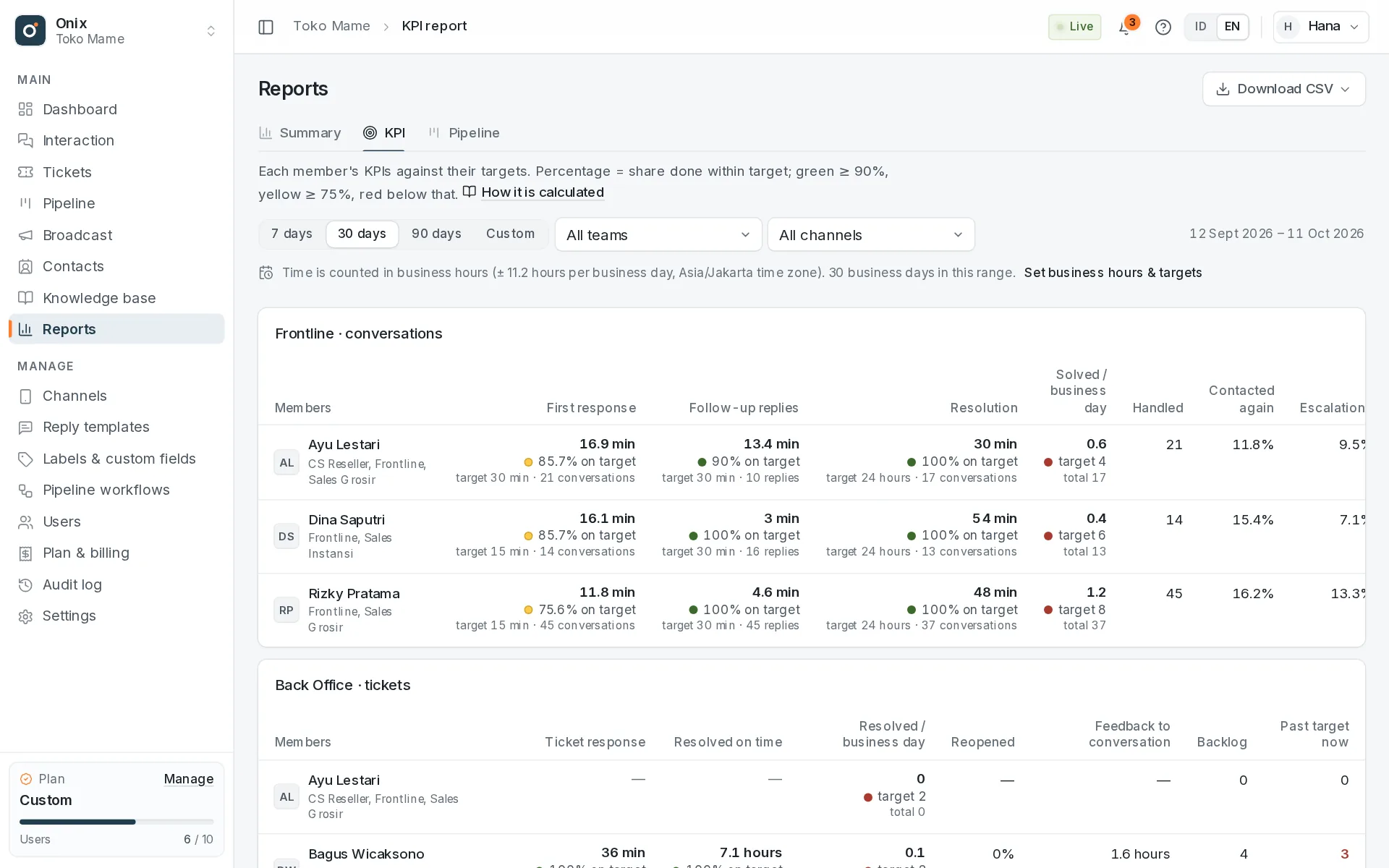Click Ayu Lestari's AL avatar in Frontline
Screen dimensions: 1389x868
coord(286,462)
